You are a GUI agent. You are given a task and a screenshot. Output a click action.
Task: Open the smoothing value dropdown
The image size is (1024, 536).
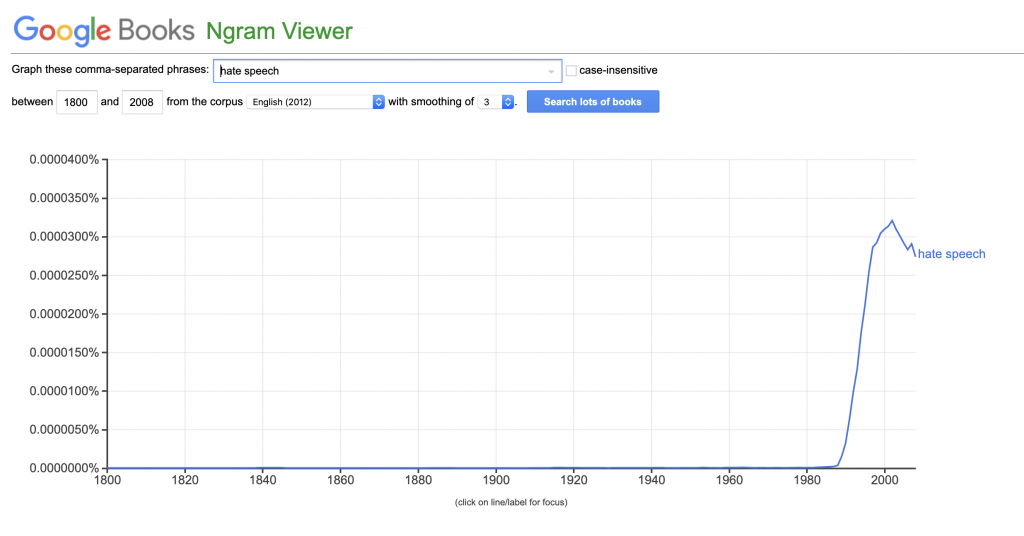pyautogui.click(x=496, y=102)
